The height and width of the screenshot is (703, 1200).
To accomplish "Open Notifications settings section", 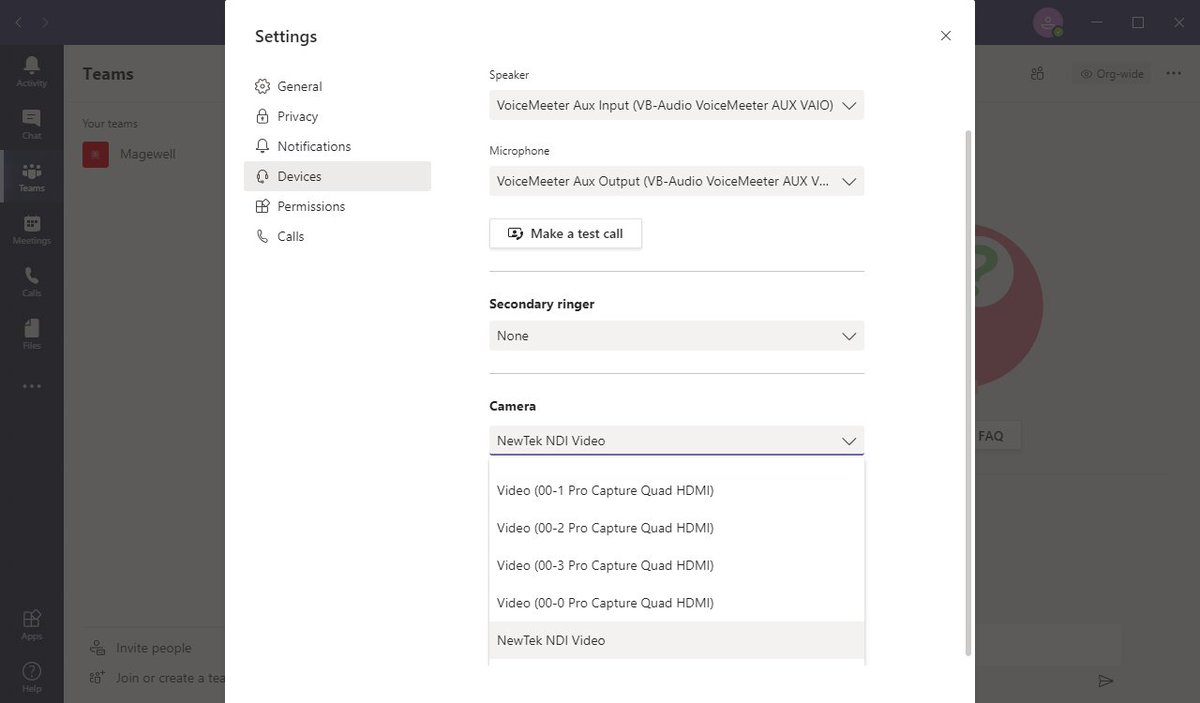I will pos(337,146).
